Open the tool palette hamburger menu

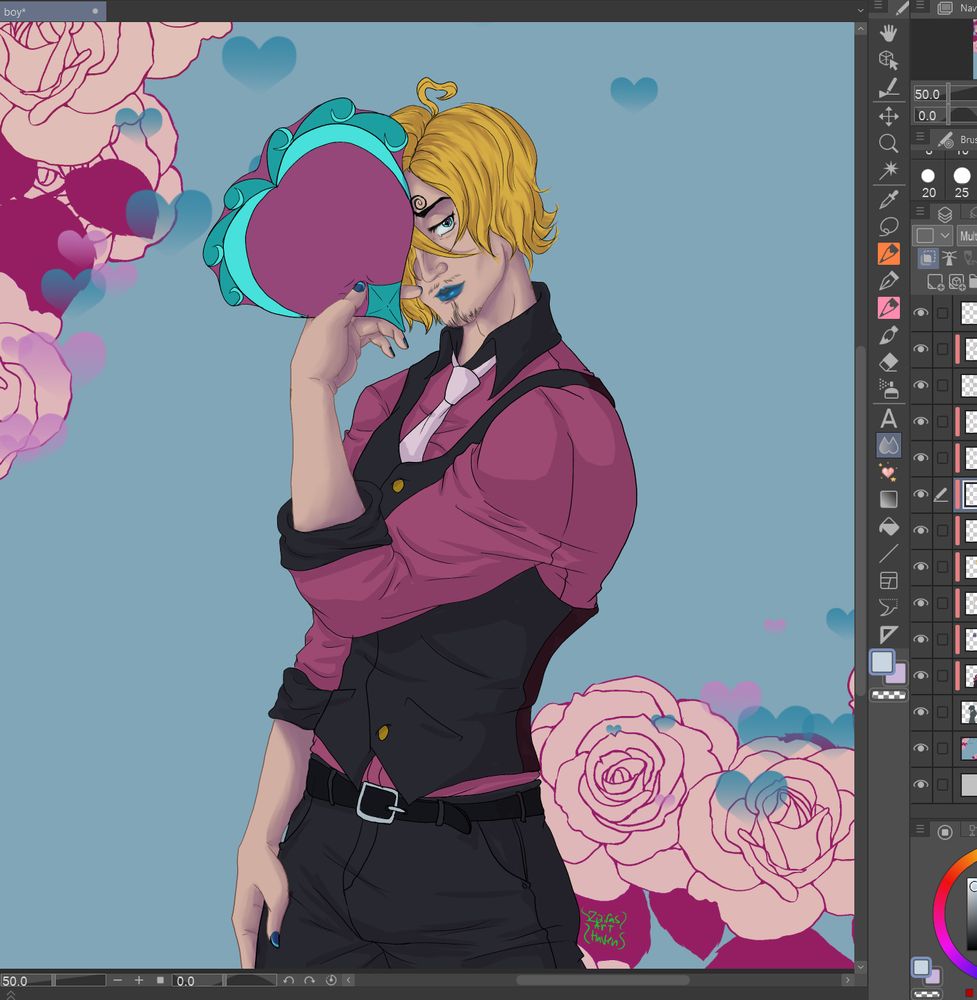click(x=878, y=5)
